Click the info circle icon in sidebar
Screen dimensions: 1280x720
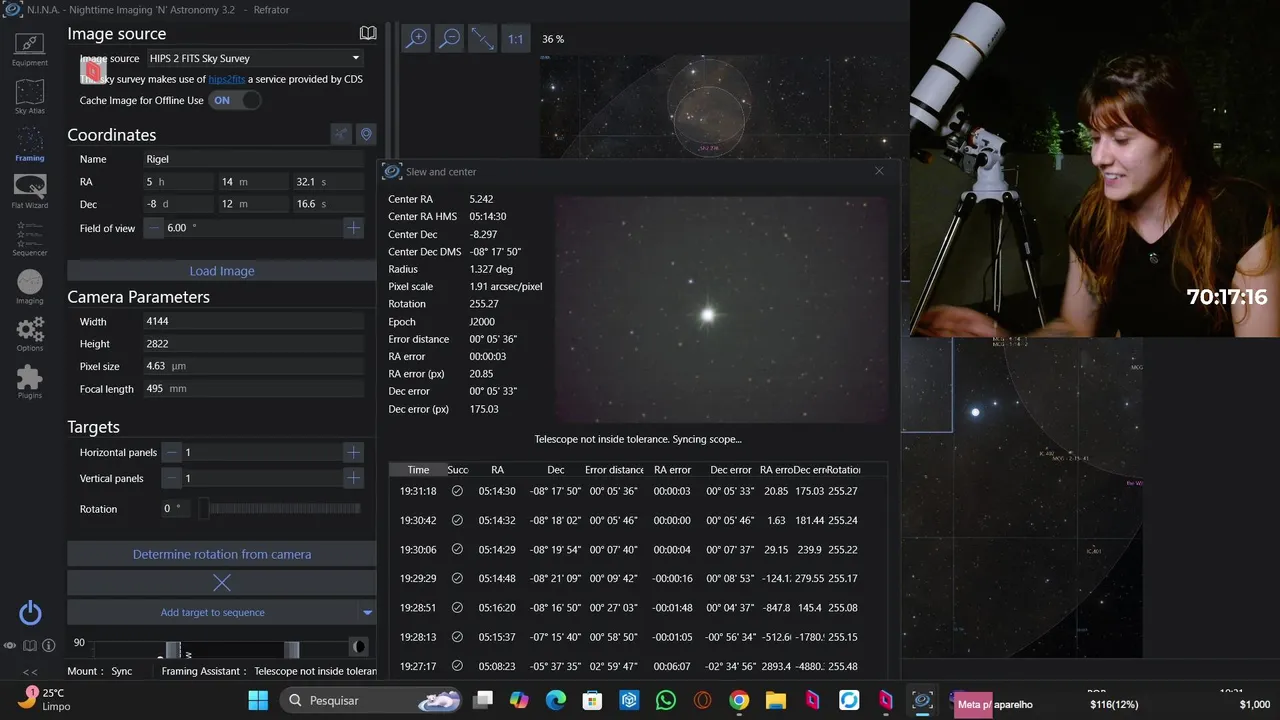48,646
